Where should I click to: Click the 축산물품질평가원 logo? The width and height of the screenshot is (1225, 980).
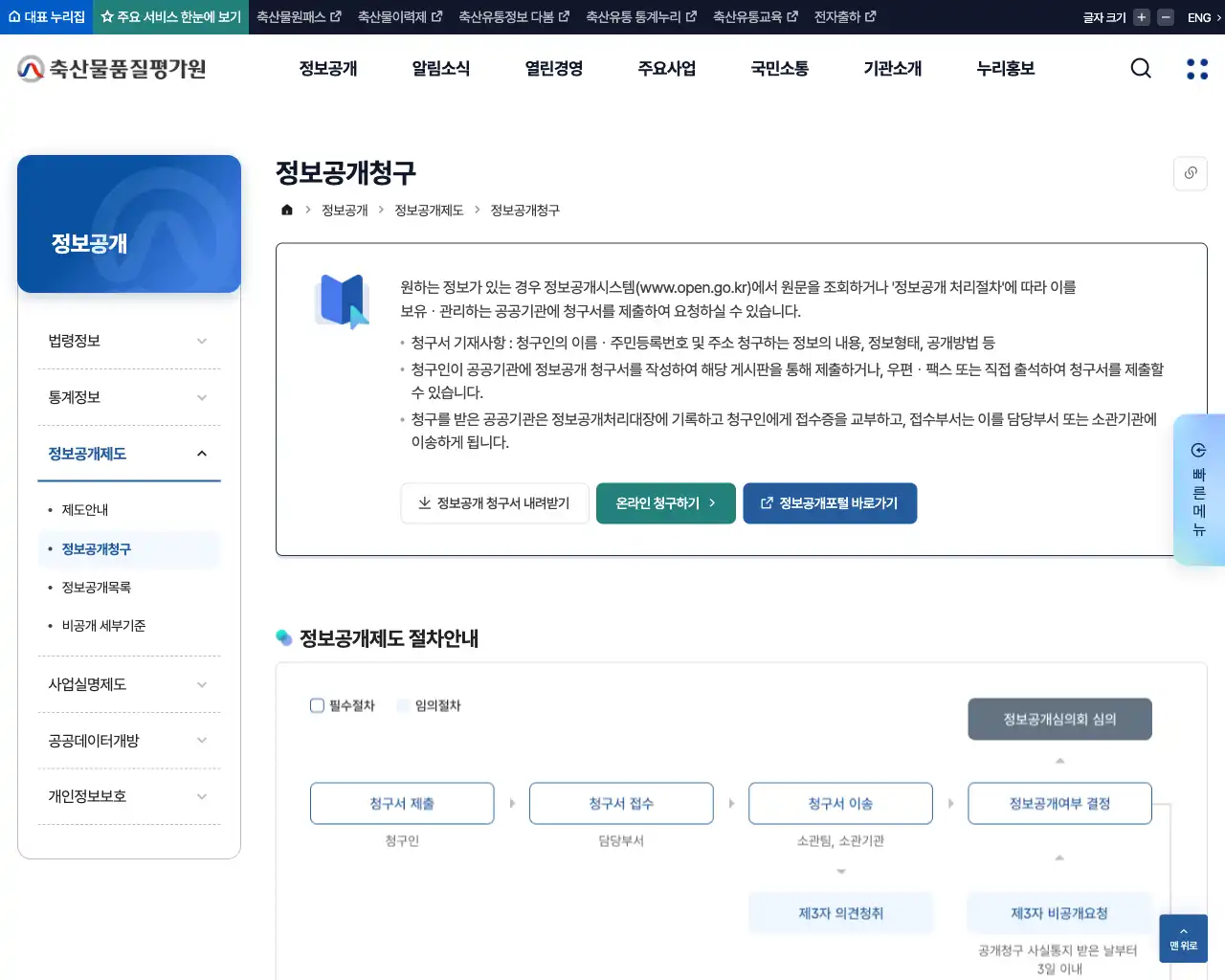(110, 68)
